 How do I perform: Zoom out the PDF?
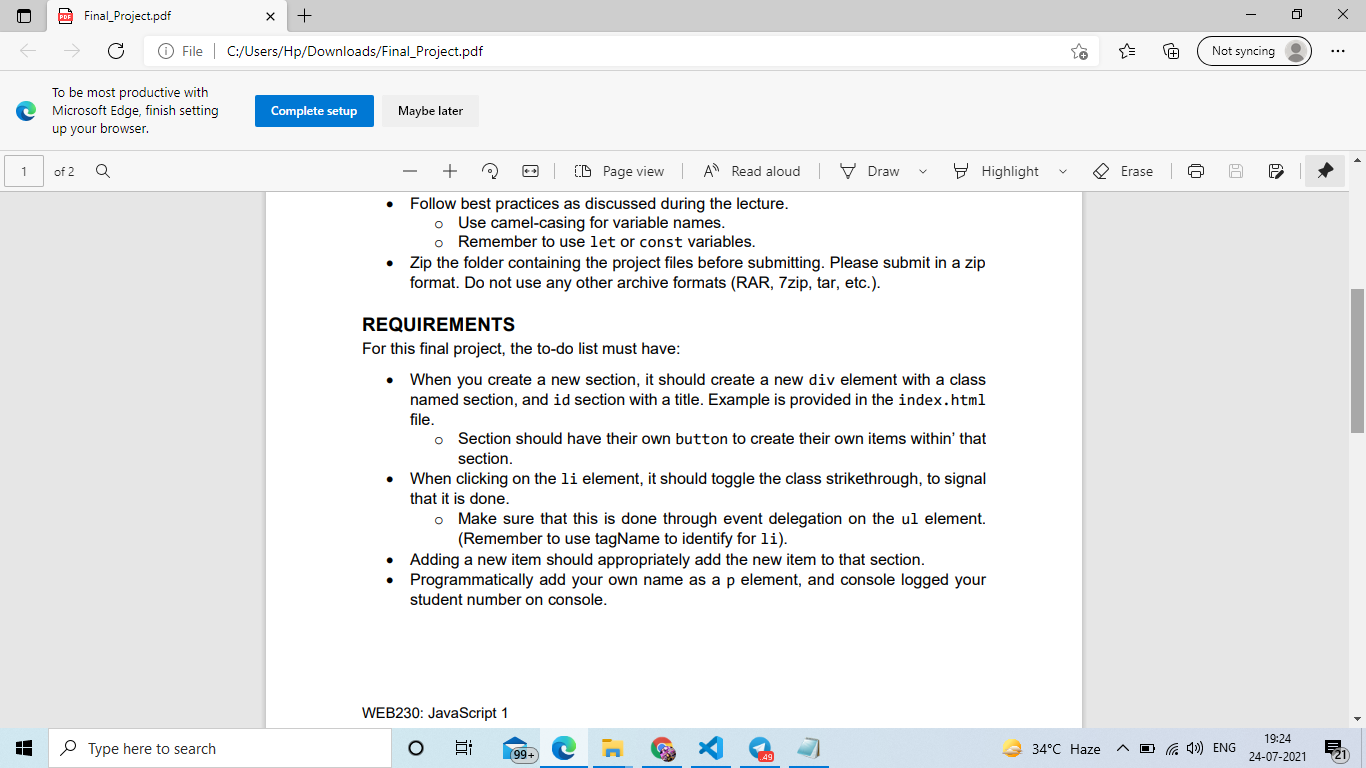point(410,171)
